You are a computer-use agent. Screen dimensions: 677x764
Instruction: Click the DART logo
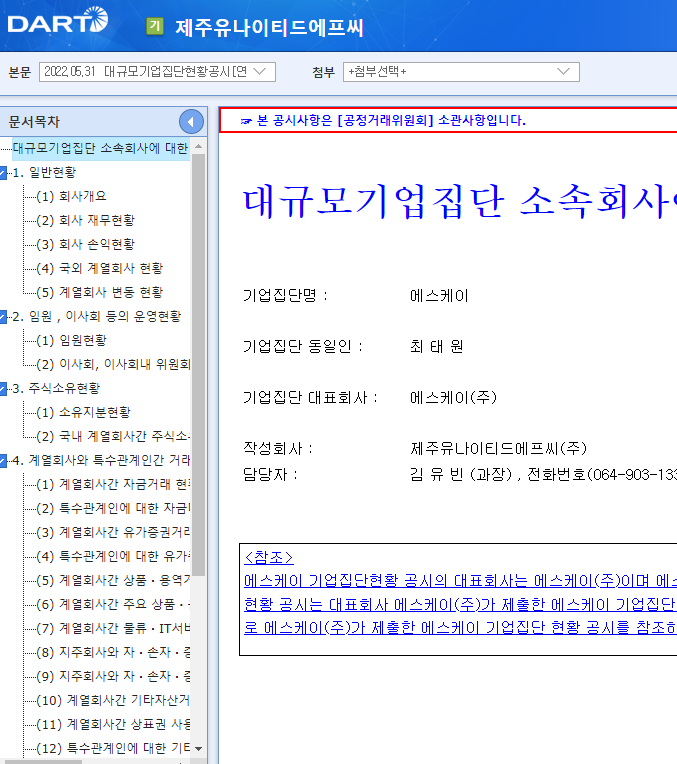[x=58, y=21]
